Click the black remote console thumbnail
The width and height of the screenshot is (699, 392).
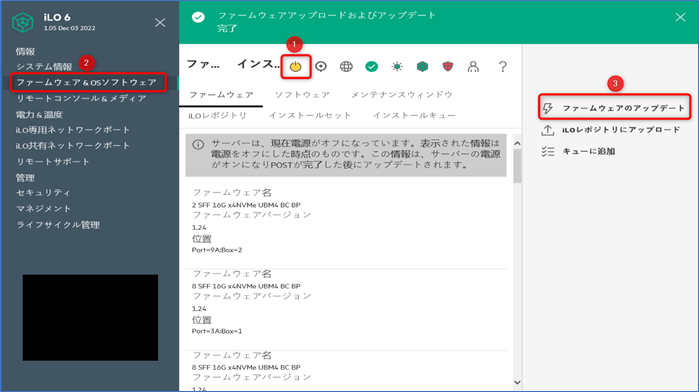pyautogui.click(x=90, y=318)
